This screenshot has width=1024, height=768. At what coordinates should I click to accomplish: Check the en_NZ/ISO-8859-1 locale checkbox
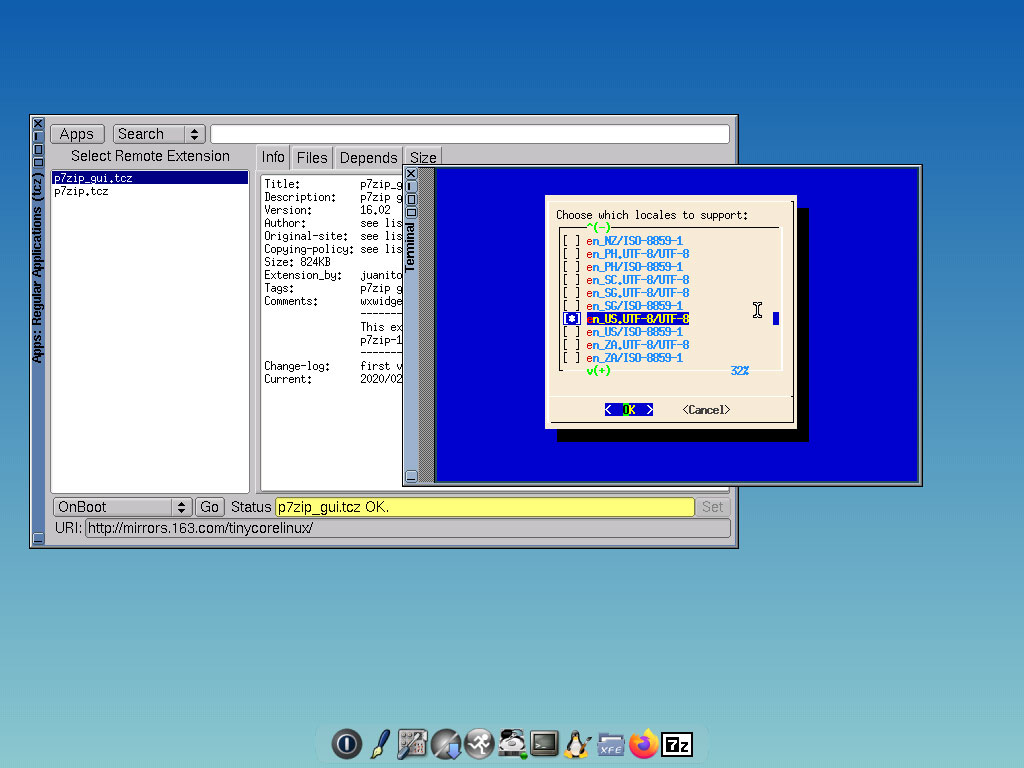[x=571, y=240]
